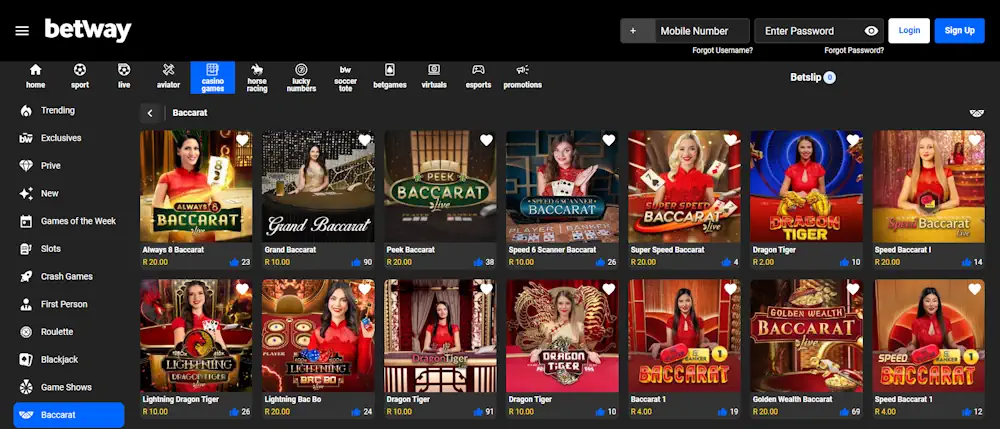Viewport: 1000px width, 429px height.
Task: Favorite Always 8 Baccarat heart
Action: (242, 140)
